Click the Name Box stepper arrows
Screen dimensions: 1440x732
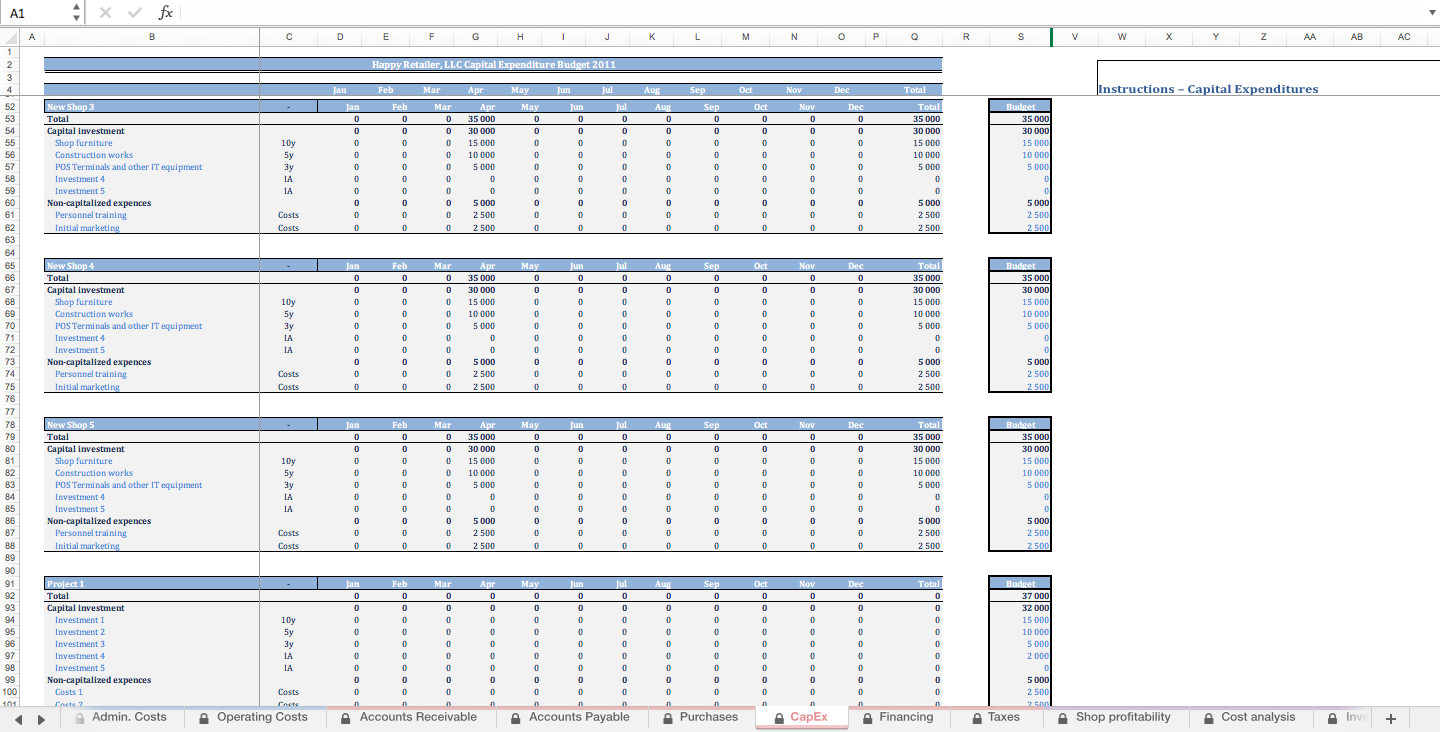(77, 13)
